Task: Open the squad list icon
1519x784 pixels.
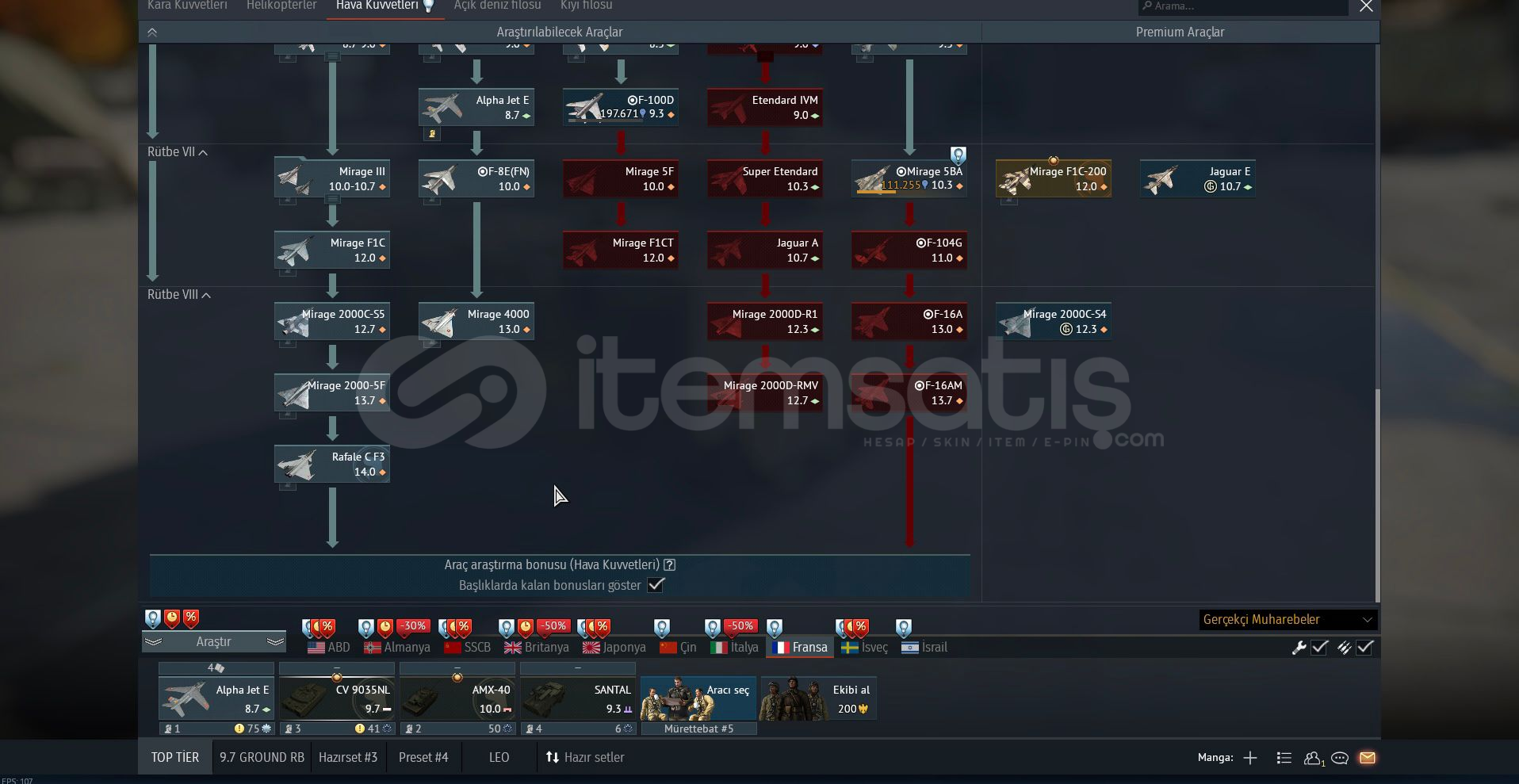Action: pos(1284,758)
